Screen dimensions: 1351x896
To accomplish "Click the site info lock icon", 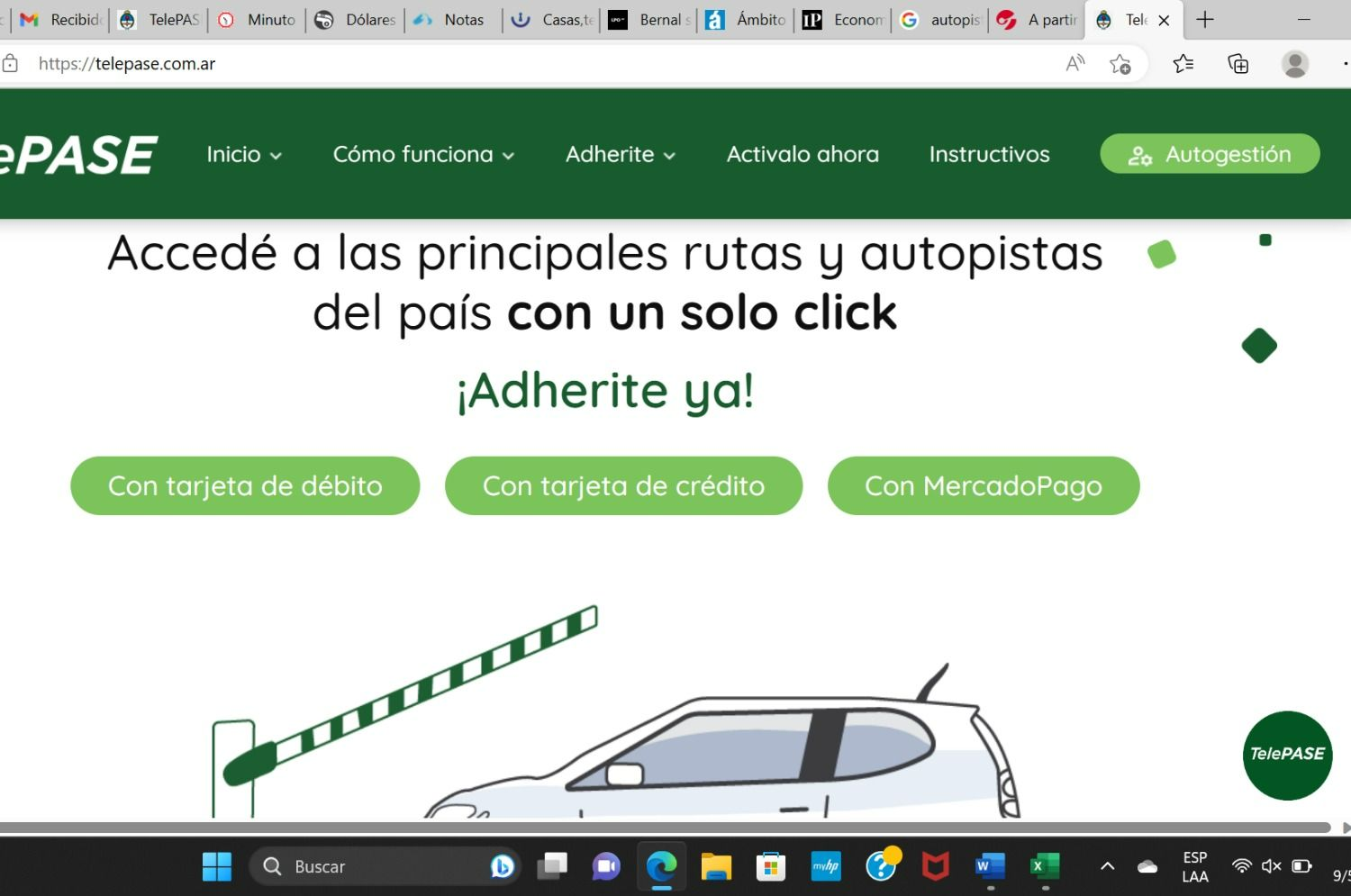I will tap(10, 63).
